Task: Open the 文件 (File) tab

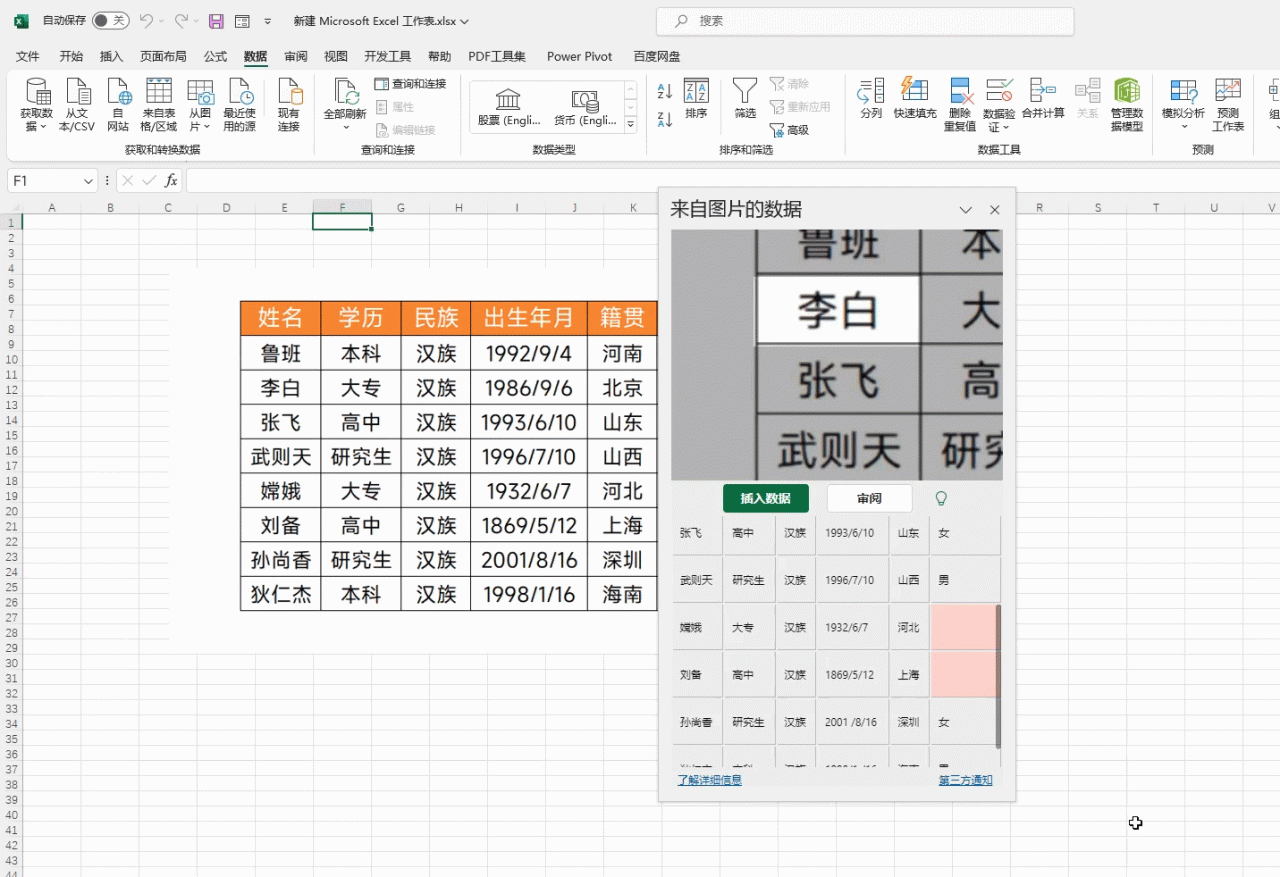Action: pyautogui.click(x=28, y=57)
